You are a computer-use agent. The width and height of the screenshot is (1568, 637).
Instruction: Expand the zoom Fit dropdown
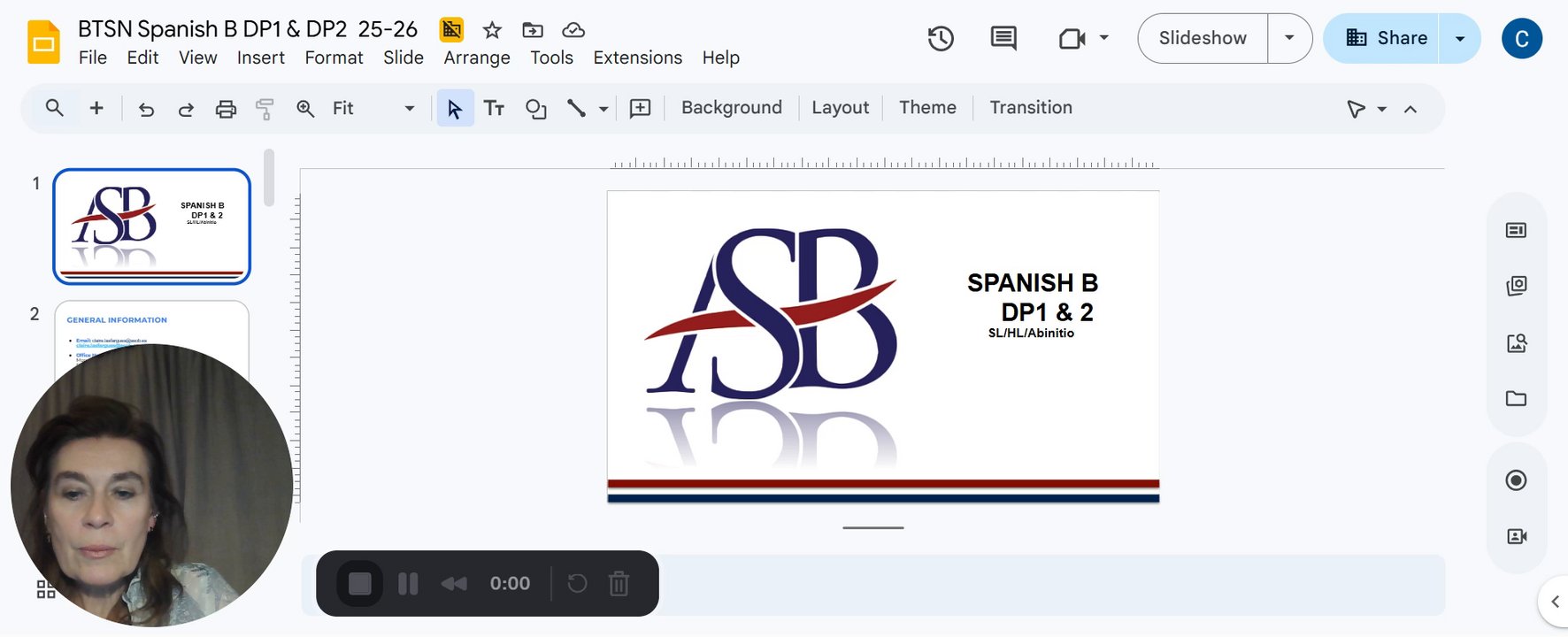[x=409, y=109]
